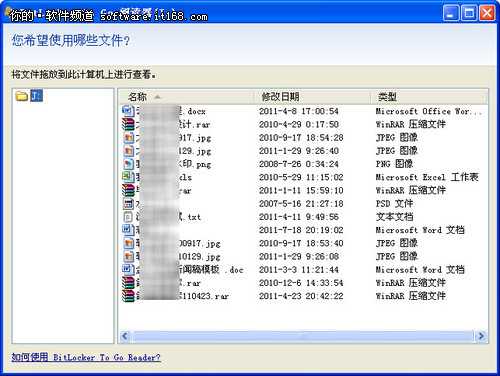Screen dimensions: 500x376
Task: Minimize the BitLocker reader window
Action: pyautogui.click(x=451, y=13)
